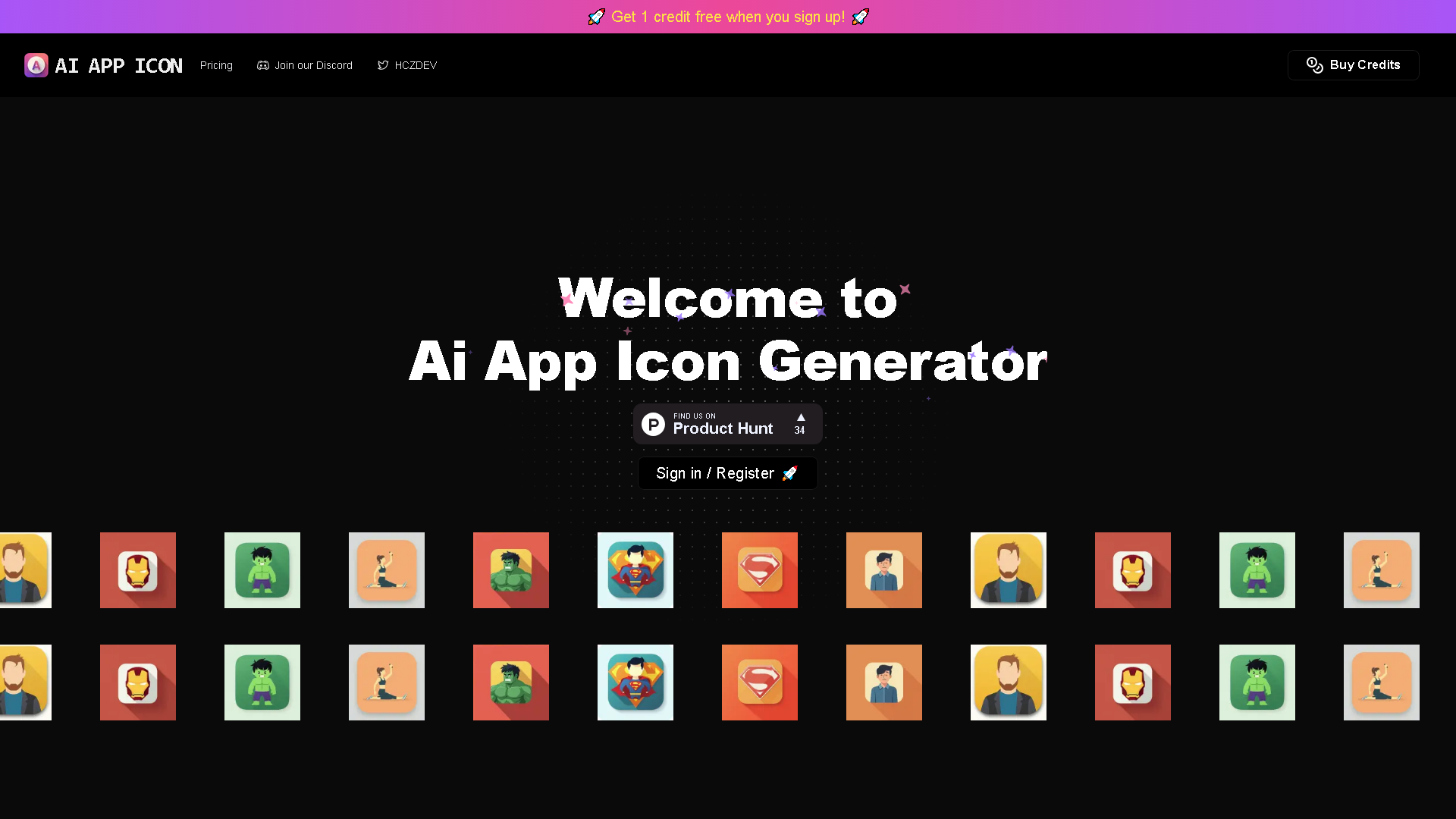
Task: Select the rightmost chibi Hulk icon in bottom row
Action: (1257, 682)
